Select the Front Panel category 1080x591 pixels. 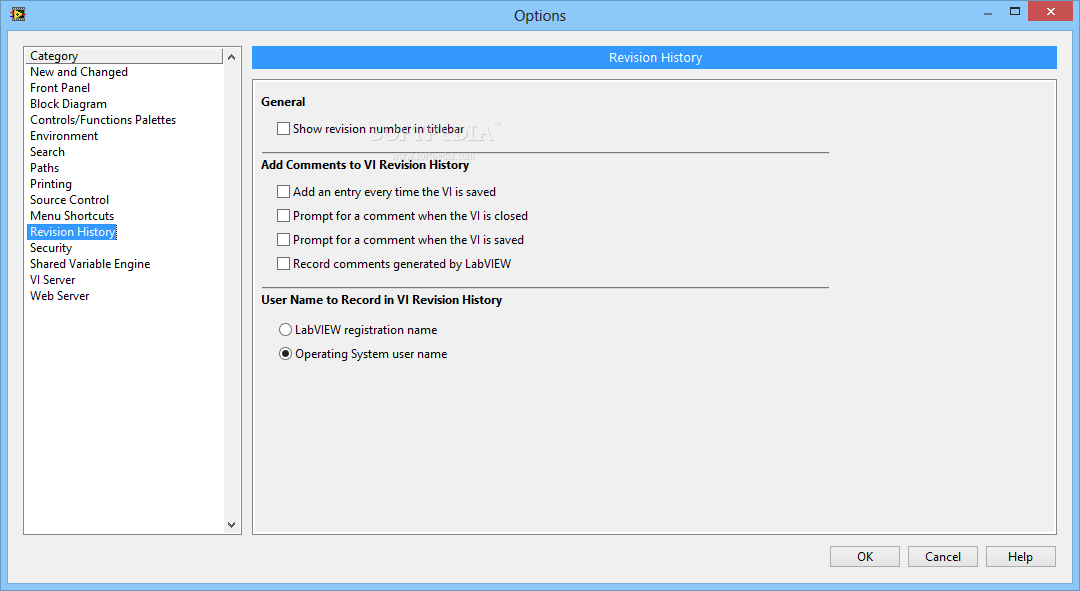[x=60, y=87]
